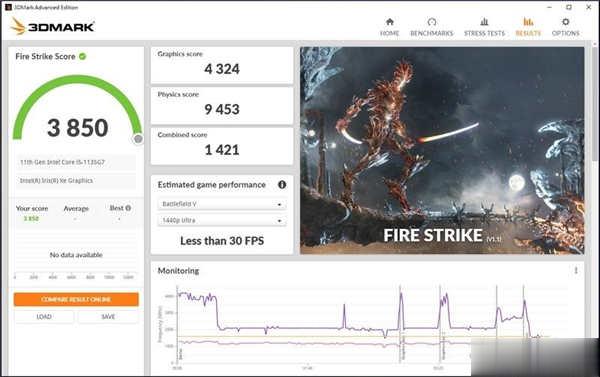Expand the 1440p Ultra resolution dropdown

222,220
